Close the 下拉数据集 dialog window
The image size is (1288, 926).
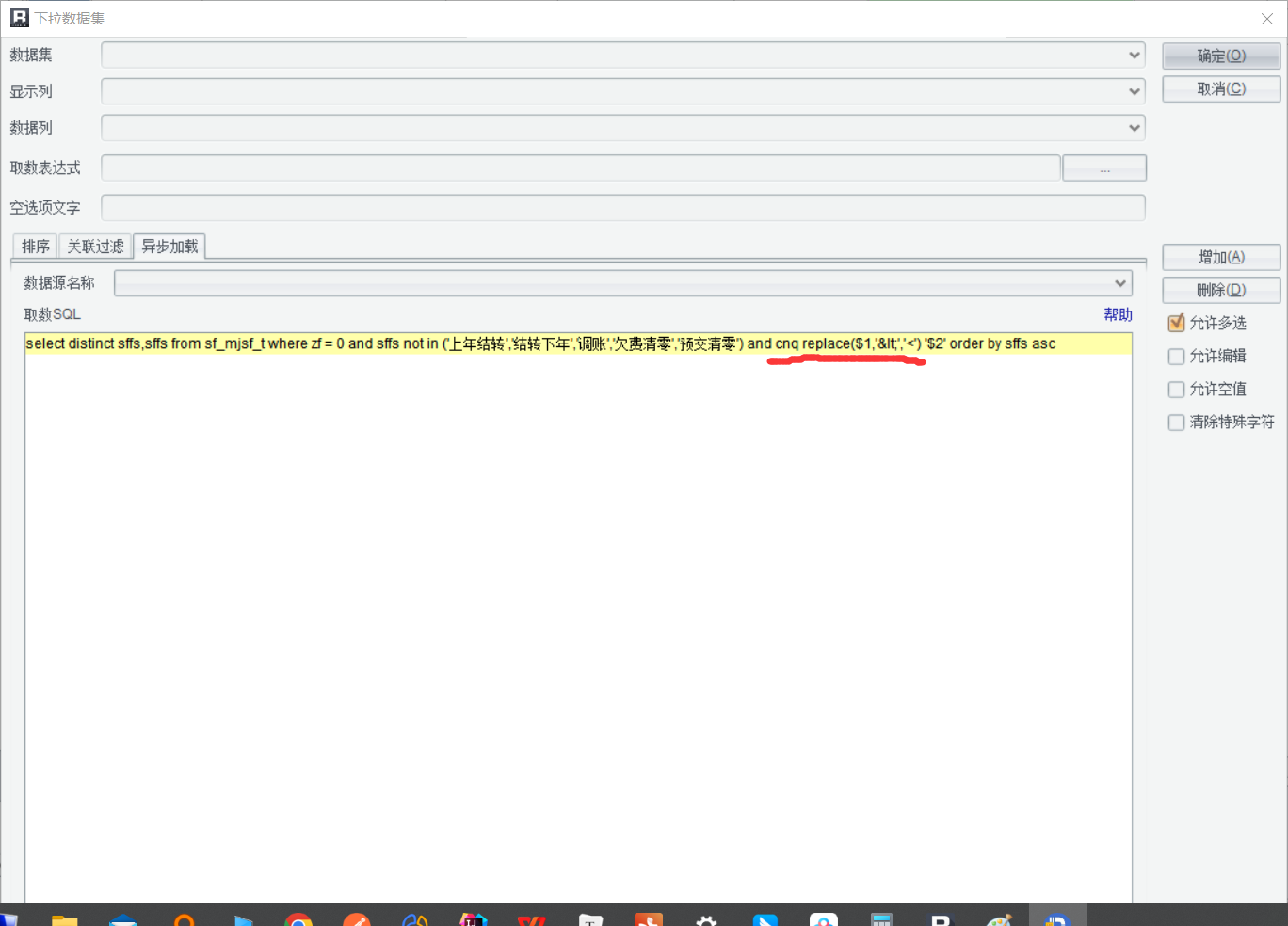[x=1267, y=19]
